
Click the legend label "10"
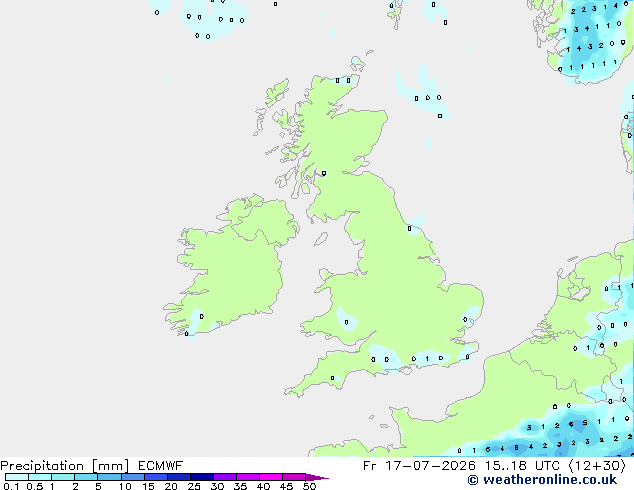pyautogui.click(x=125, y=486)
